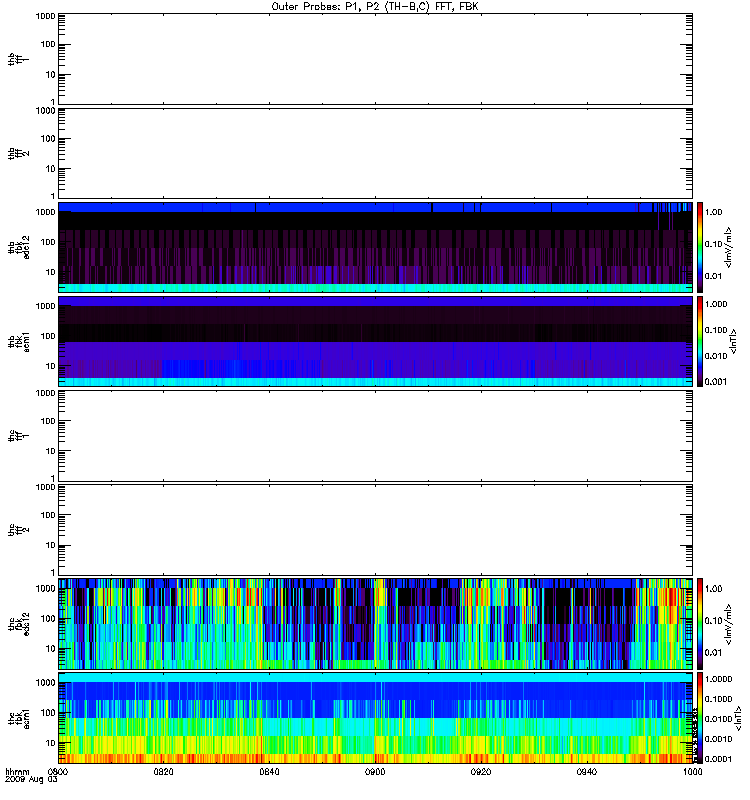Click the 0900 time axis label

pos(375,771)
